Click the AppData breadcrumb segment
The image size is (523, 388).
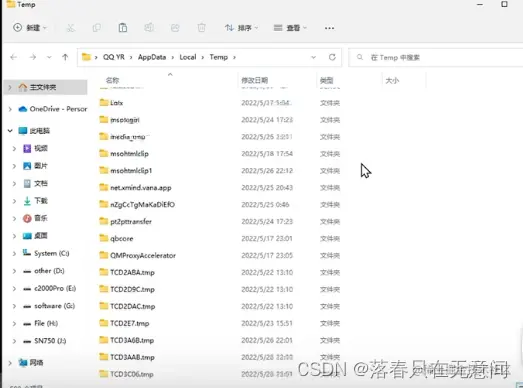pyautogui.click(x=152, y=57)
